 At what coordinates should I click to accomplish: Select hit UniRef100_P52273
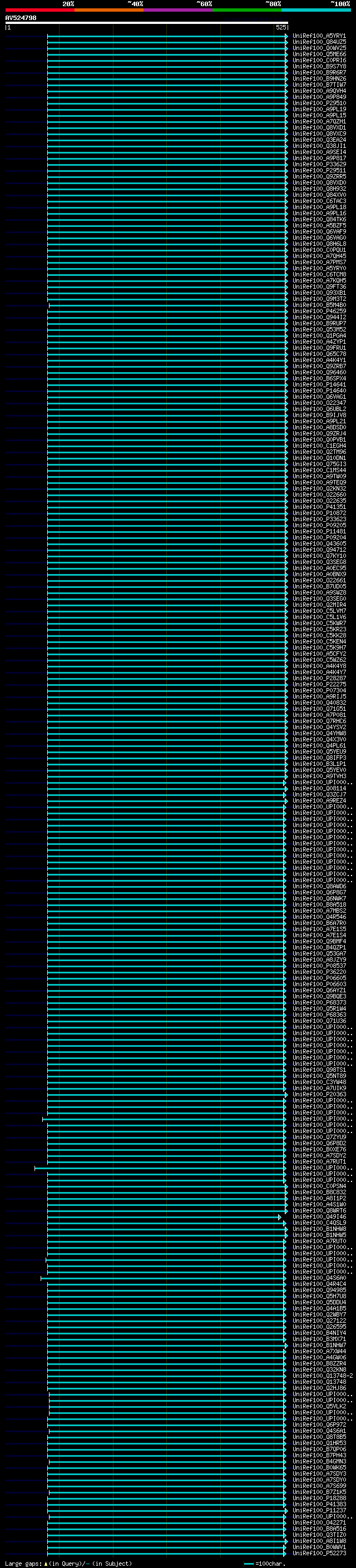pos(319,1553)
